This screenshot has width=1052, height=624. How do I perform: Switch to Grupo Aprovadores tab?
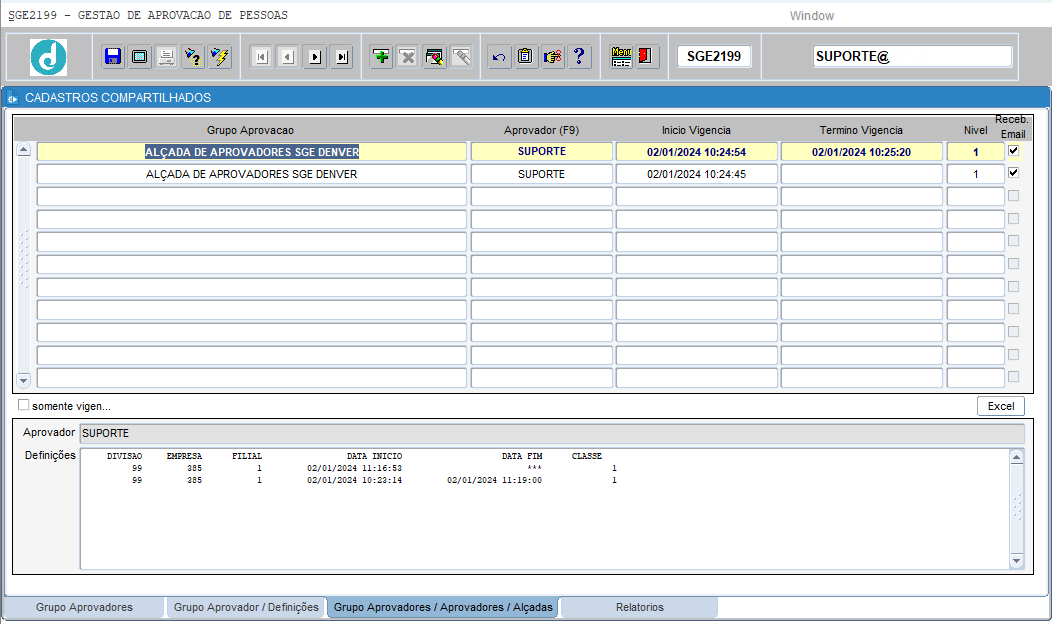click(x=85, y=607)
